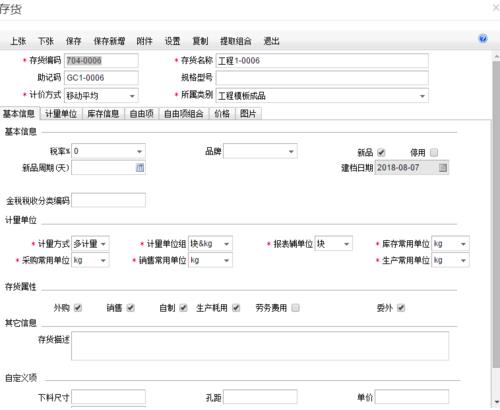
Task: Click the 单价 input field
Action: click(412, 397)
